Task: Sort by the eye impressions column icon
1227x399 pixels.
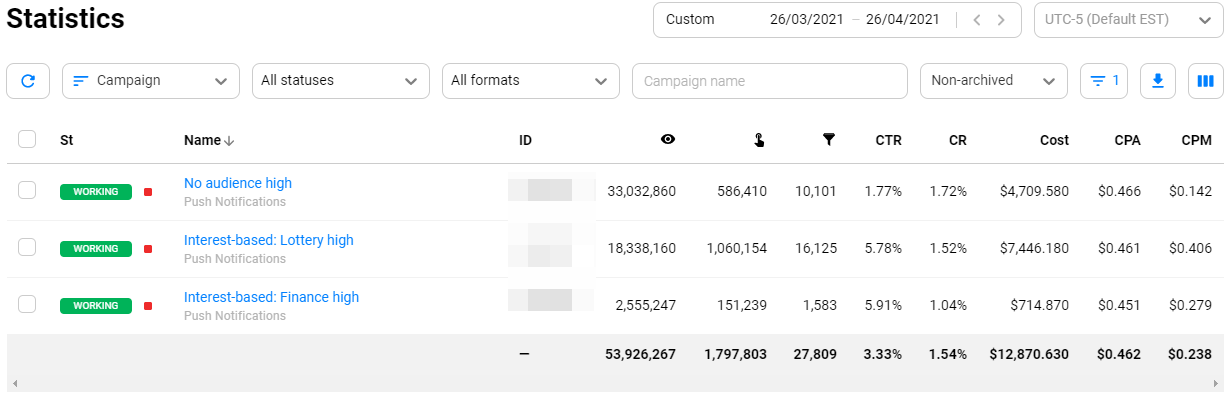Action: pos(668,140)
